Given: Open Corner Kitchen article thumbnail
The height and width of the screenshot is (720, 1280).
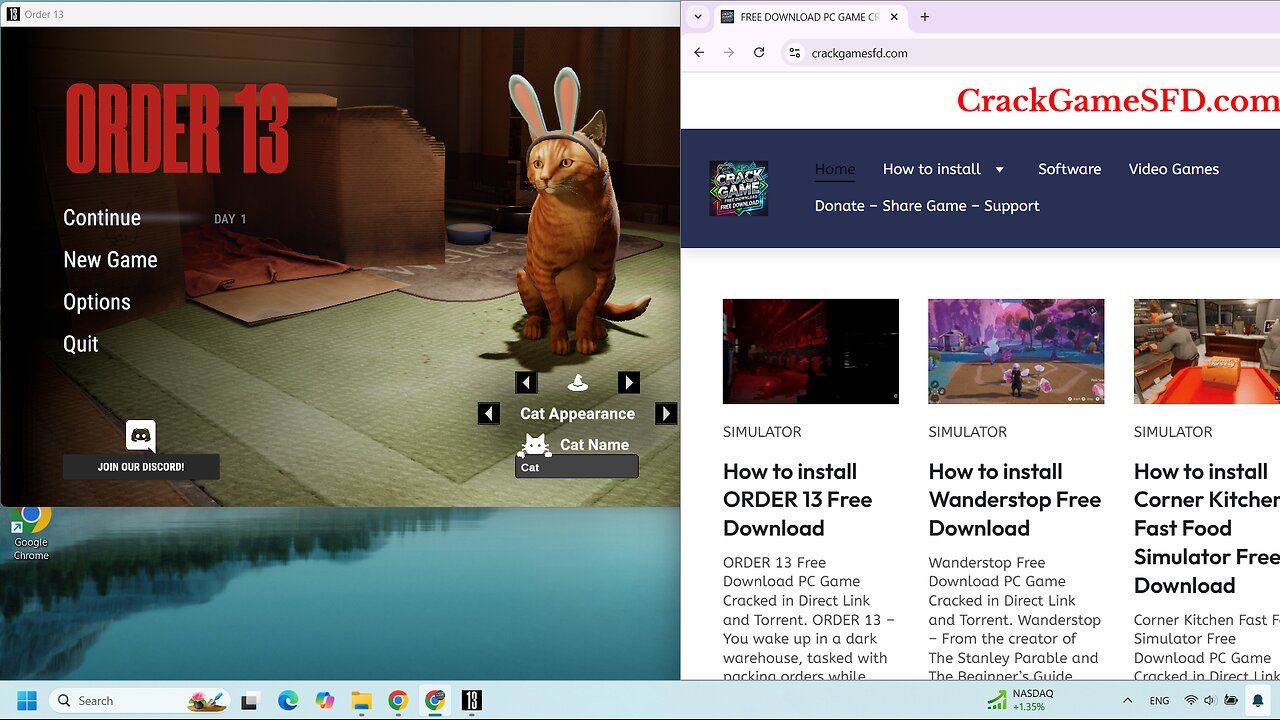Looking at the screenshot, I should [x=1207, y=351].
